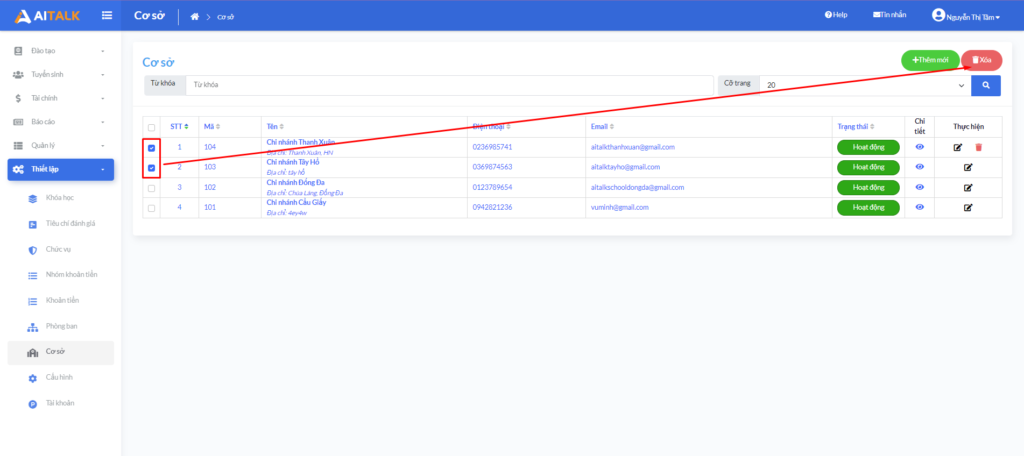
Task: Toggle the select-all checkbox in table header
Action: pyautogui.click(x=151, y=127)
